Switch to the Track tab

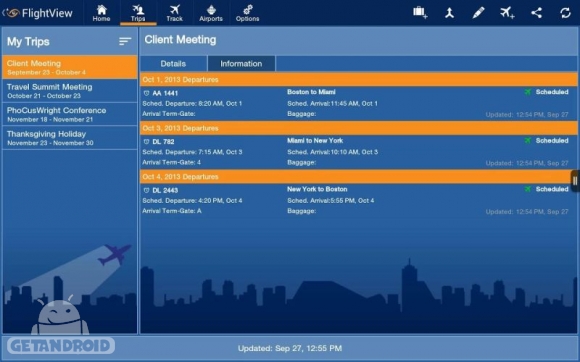point(174,13)
